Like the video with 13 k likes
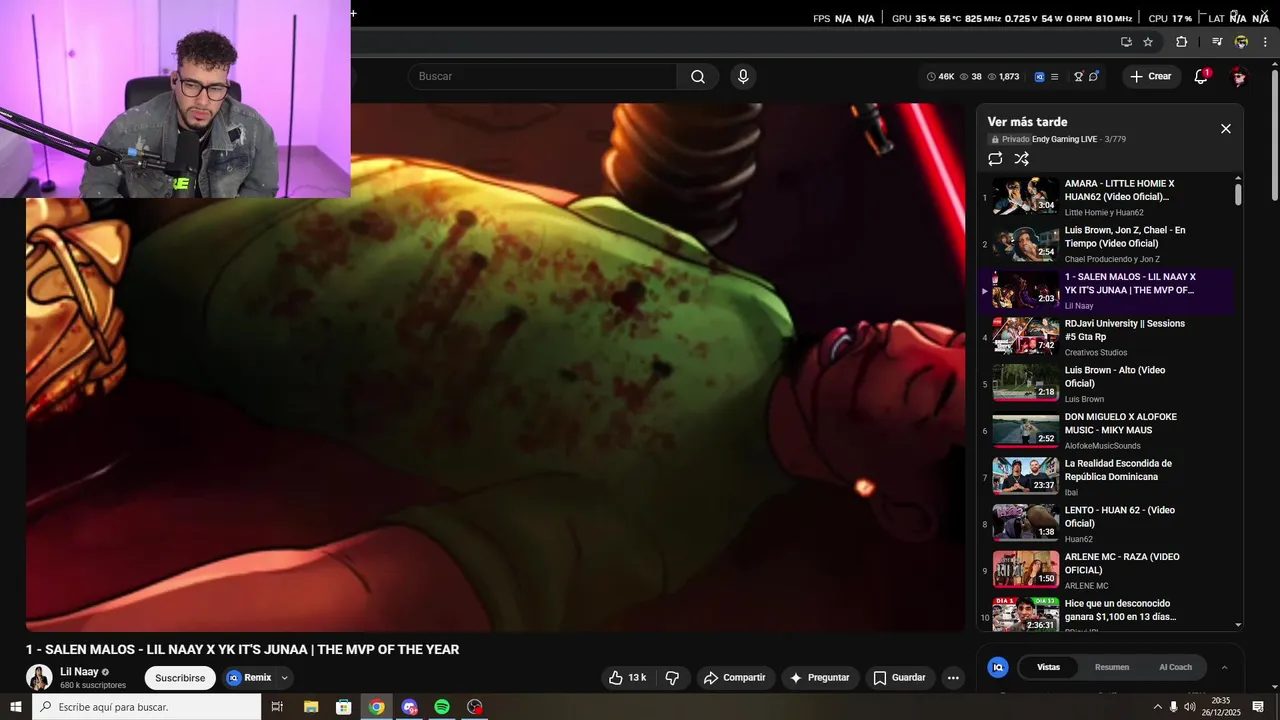The height and width of the screenshot is (720, 1280). coord(627,678)
